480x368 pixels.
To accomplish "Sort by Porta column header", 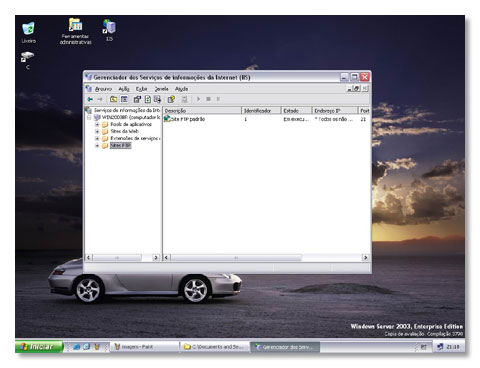I will (364, 110).
